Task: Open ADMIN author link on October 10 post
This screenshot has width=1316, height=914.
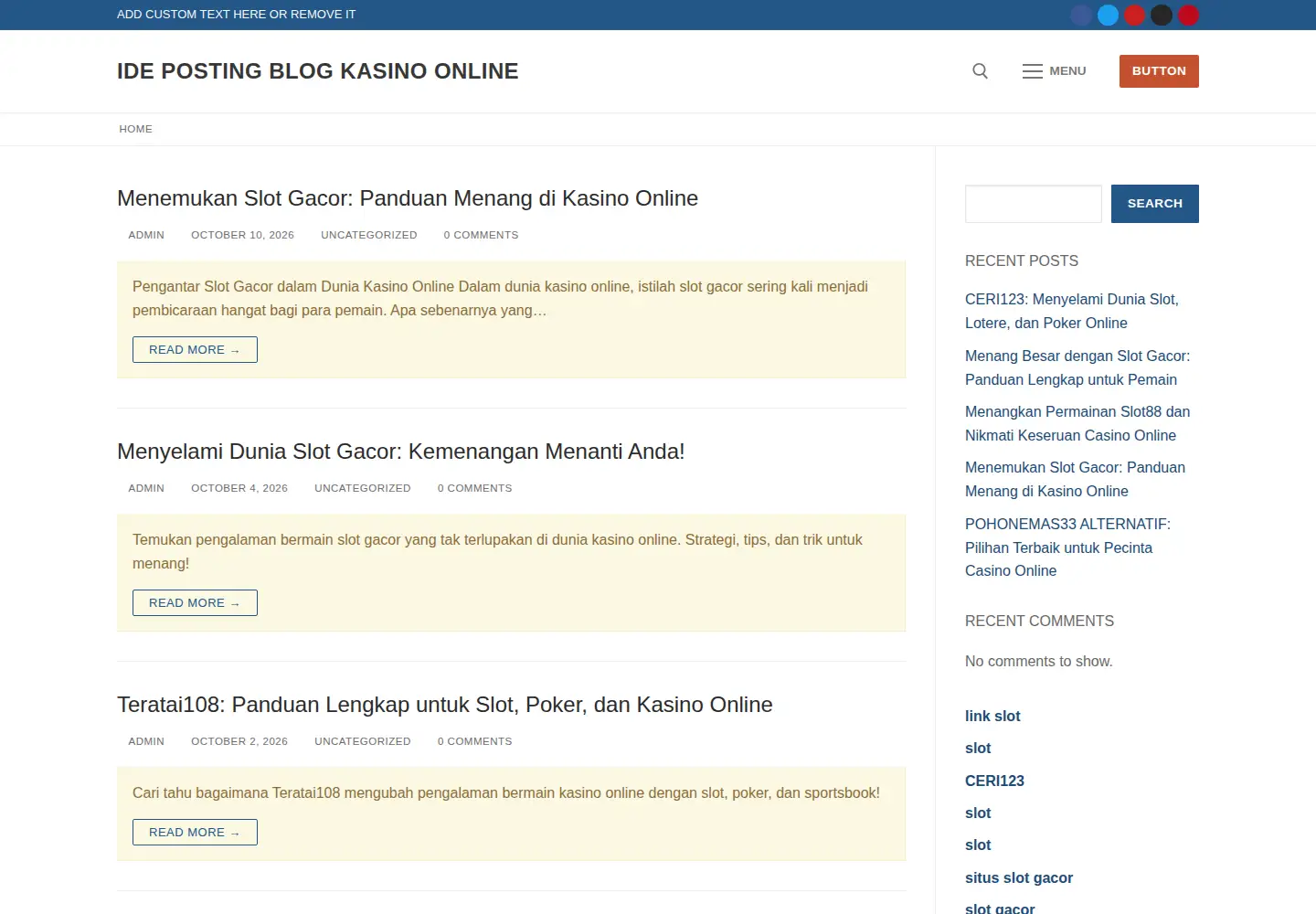Action: click(x=146, y=235)
